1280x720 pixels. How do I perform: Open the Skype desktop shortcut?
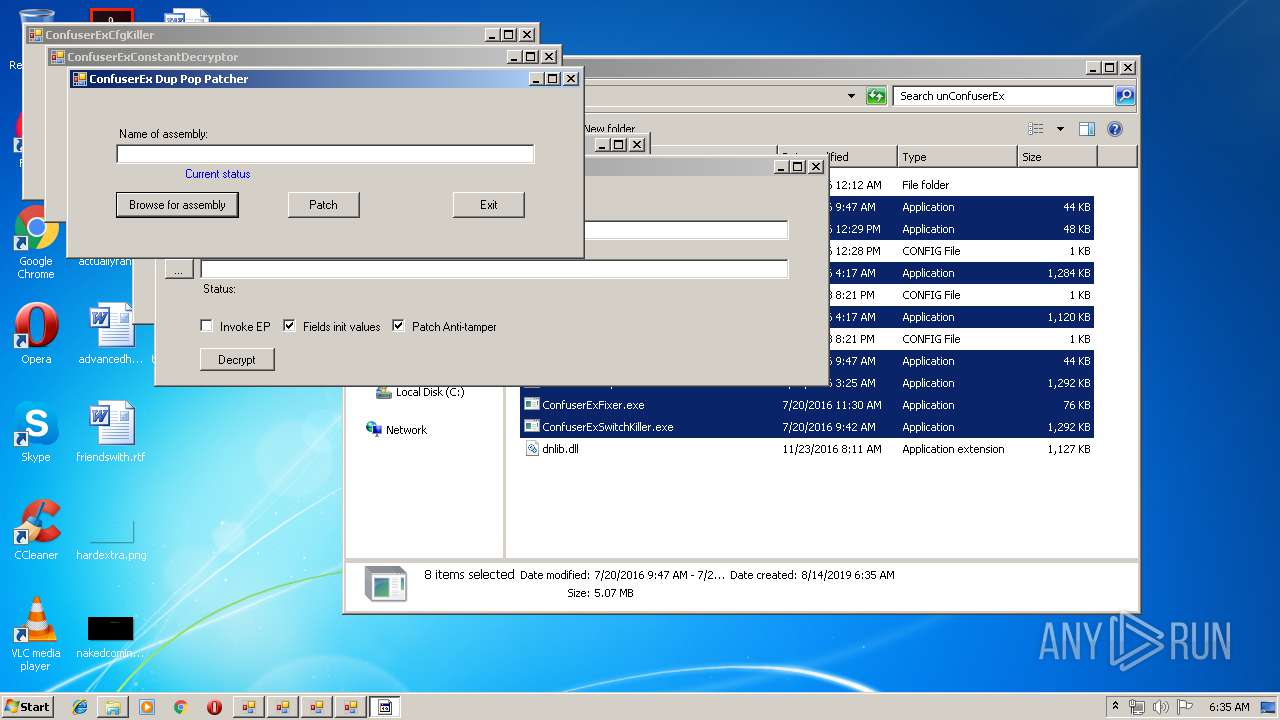click(x=36, y=432)
